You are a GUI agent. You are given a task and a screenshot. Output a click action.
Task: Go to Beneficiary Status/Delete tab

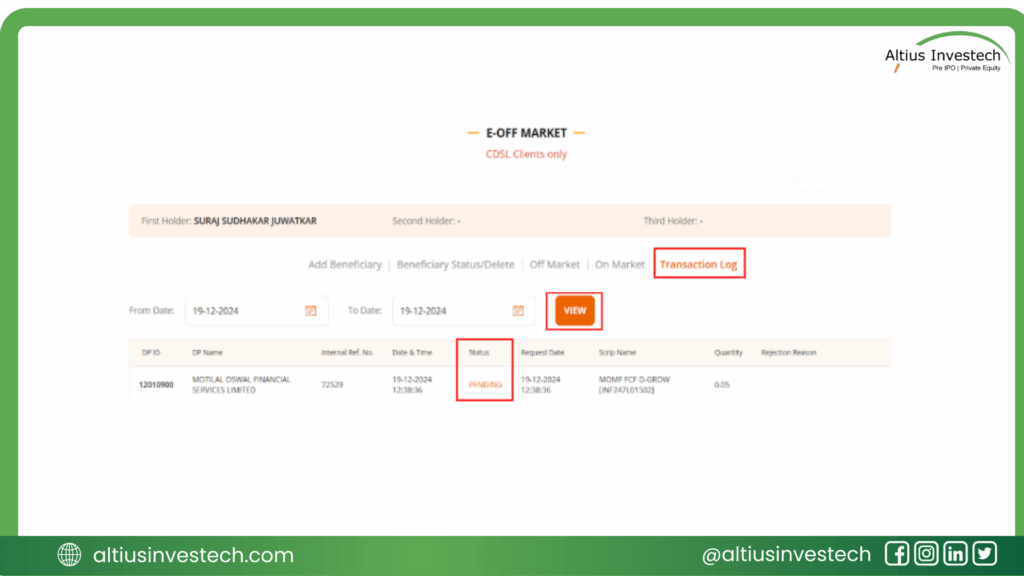point(455,264)
